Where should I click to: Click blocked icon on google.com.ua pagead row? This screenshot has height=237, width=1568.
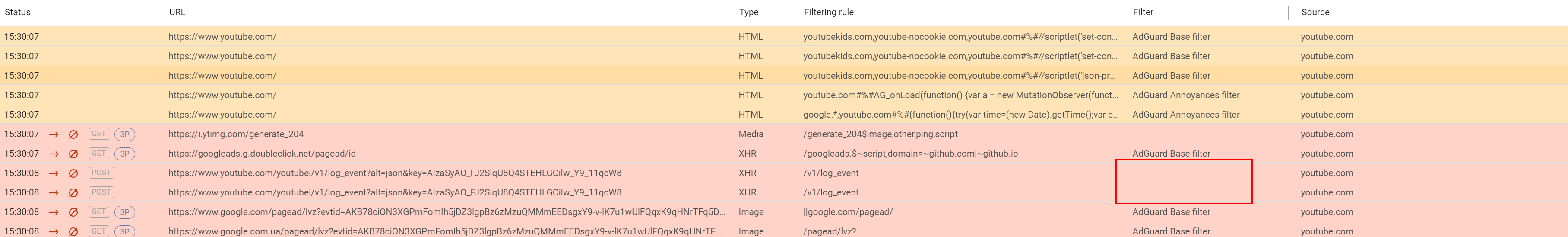tap(73, 231)
